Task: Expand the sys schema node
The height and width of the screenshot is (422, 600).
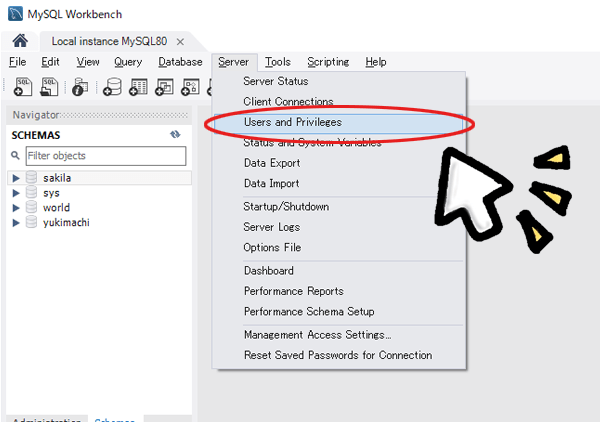Action: pyautogui.click(x=16, y=193)
